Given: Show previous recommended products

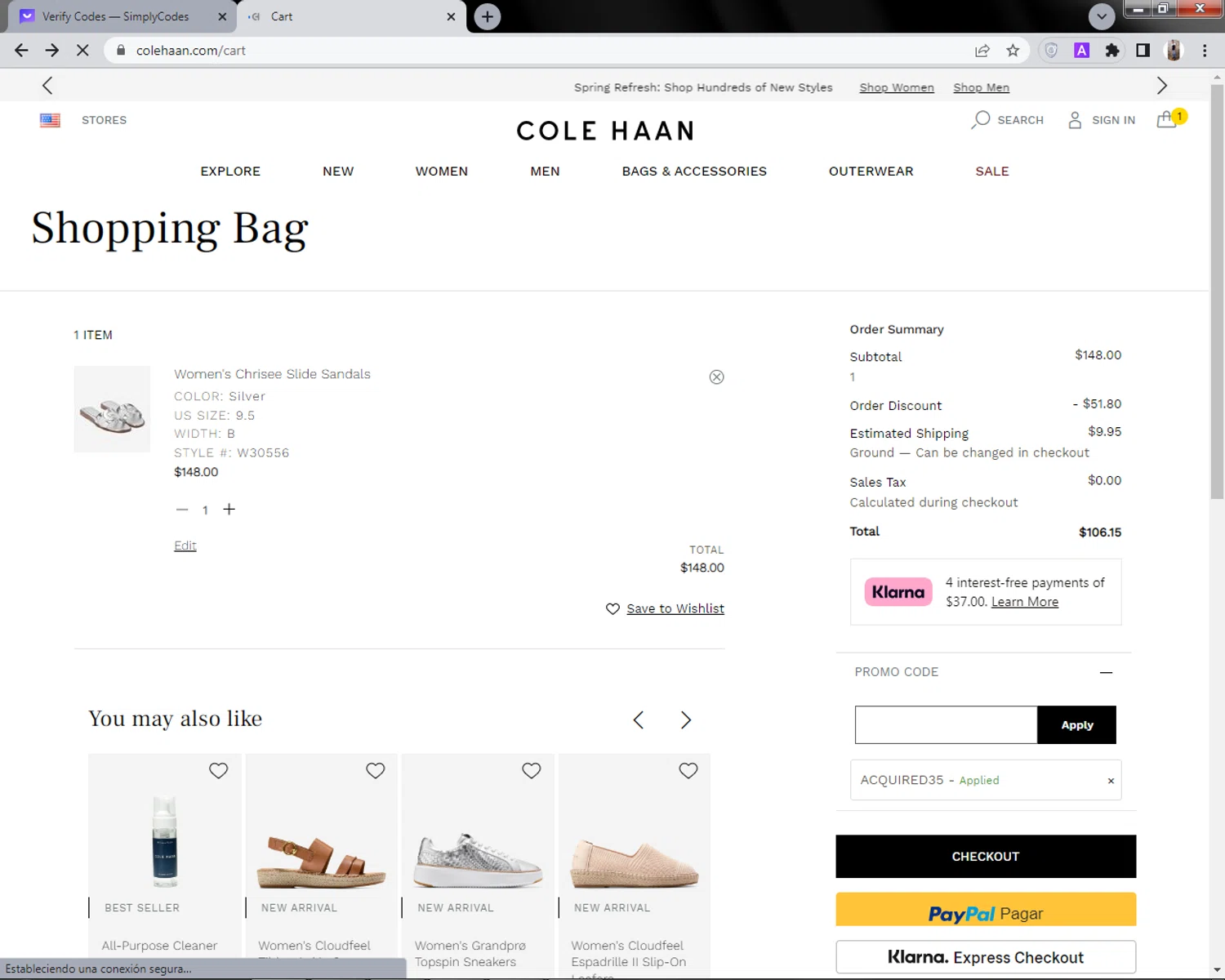Looking at the screenshot, I should click(639, 720).
